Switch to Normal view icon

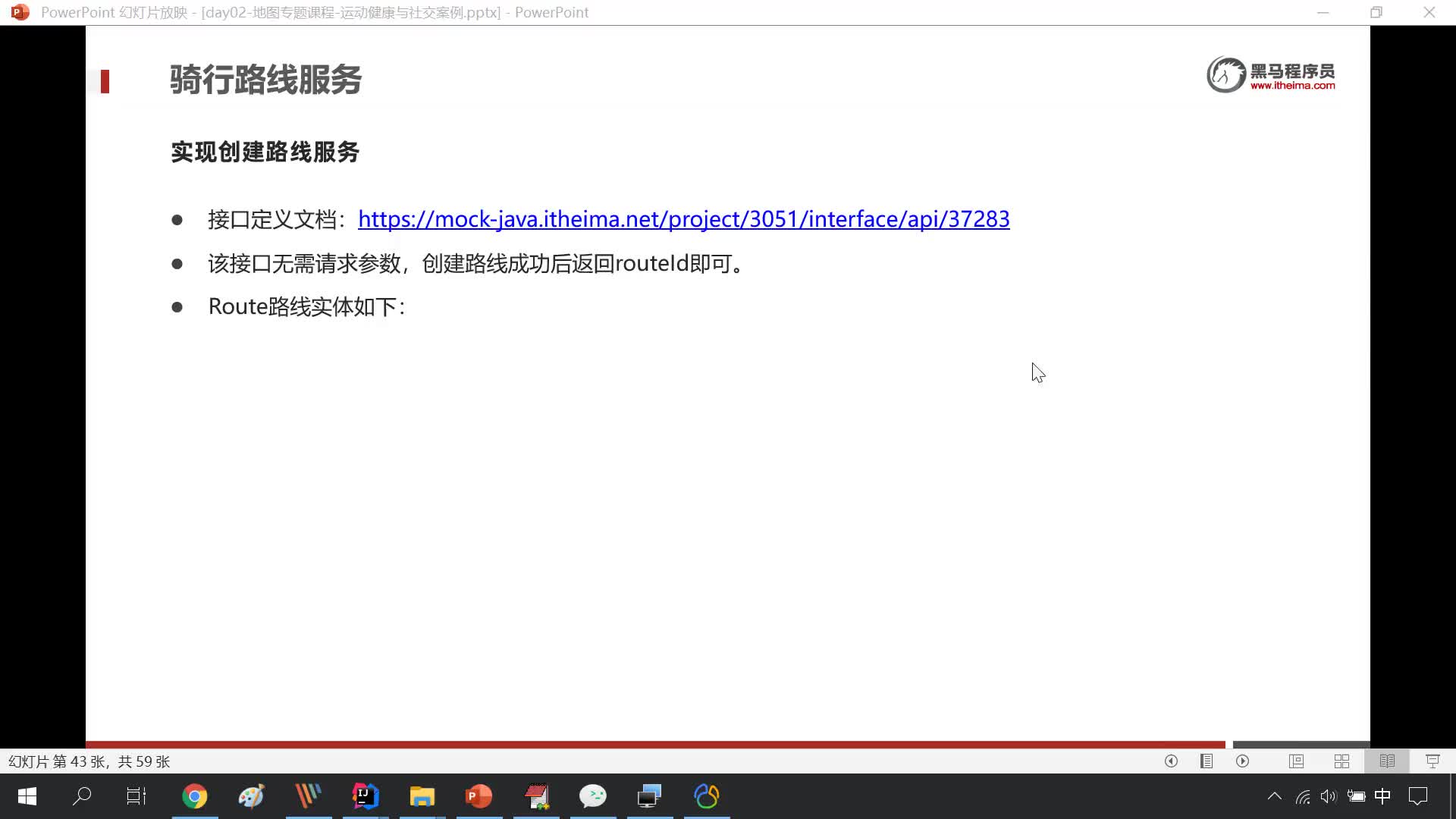click(x=1296, y=761)
